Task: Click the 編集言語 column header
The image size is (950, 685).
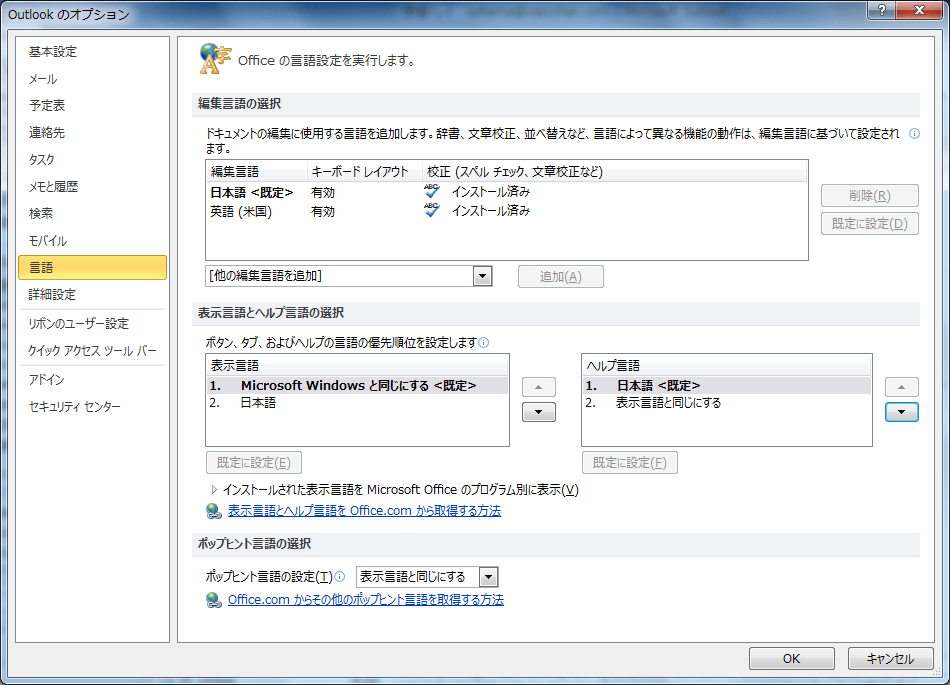Action: 257,172
